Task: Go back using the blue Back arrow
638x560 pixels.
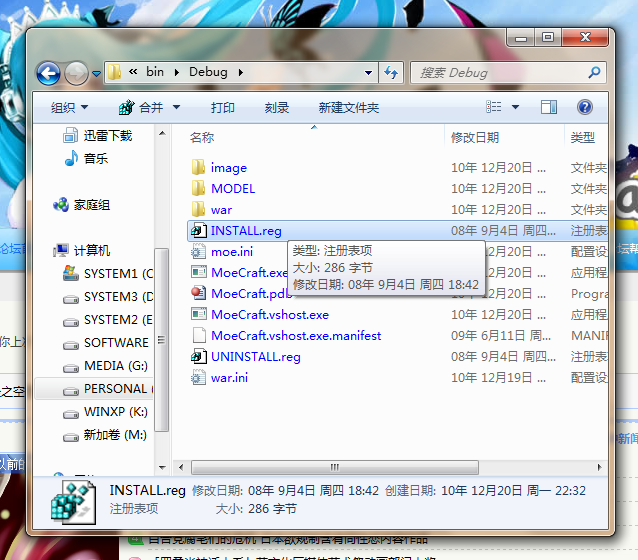Action: 48,73
